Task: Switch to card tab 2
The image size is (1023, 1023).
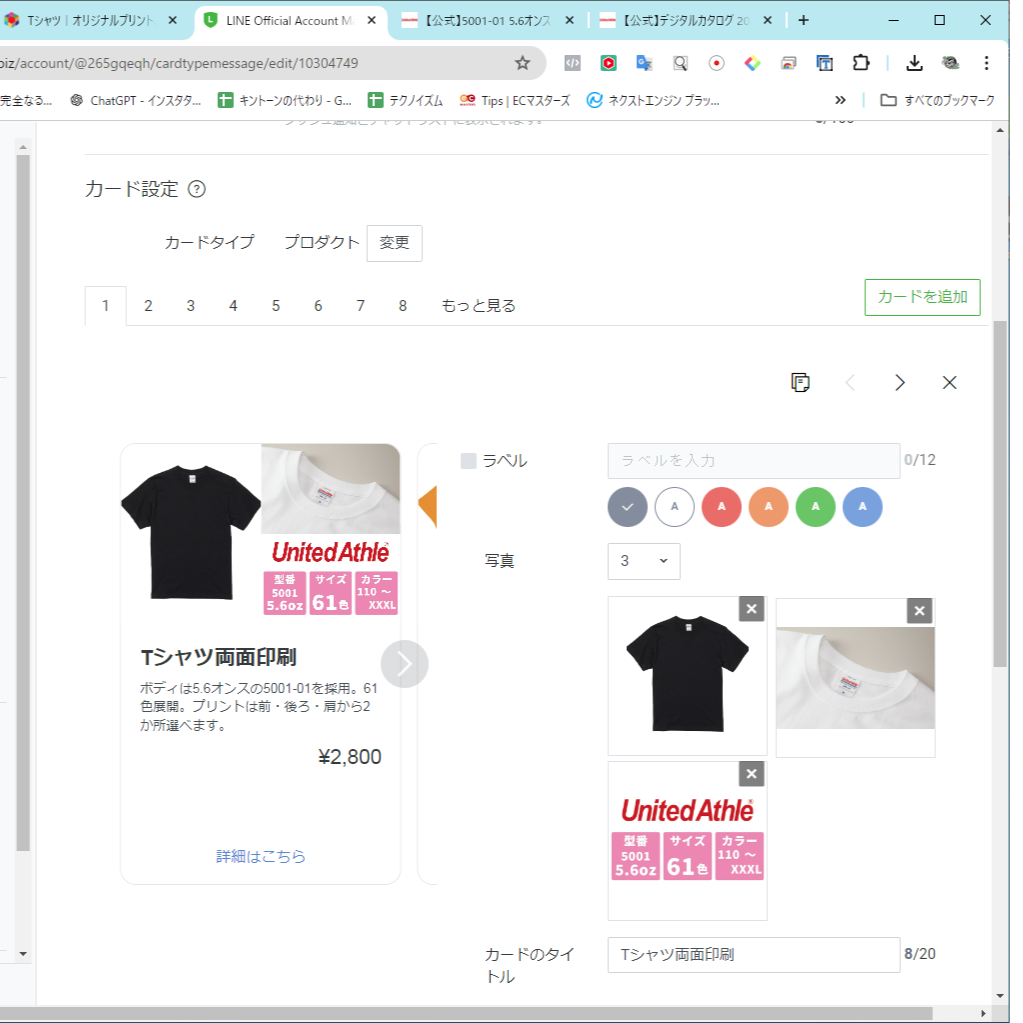Action: pos(148,305)
